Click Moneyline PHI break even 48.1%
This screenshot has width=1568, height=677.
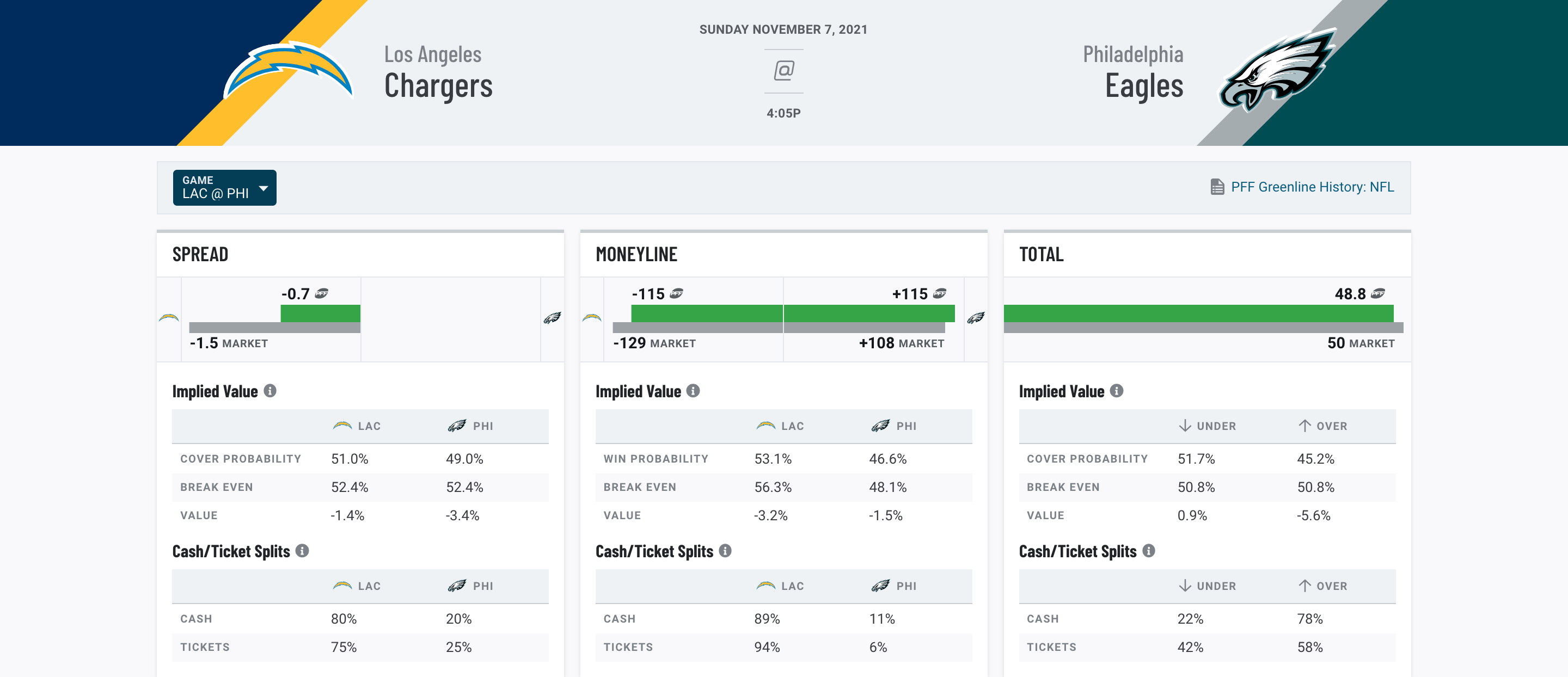pyautogui.click(x=887, y=487)
